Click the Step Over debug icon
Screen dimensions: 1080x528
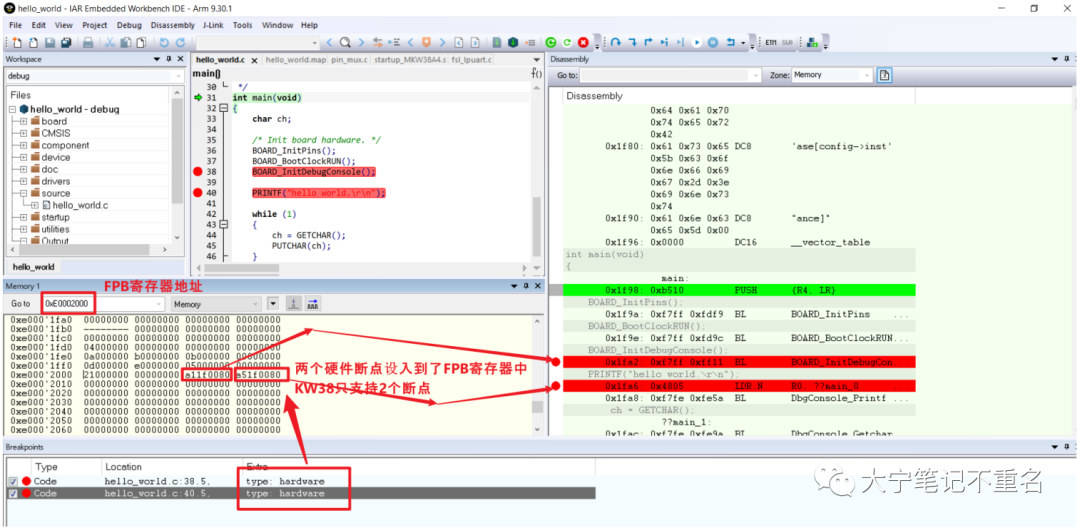(x=616, y=43)
